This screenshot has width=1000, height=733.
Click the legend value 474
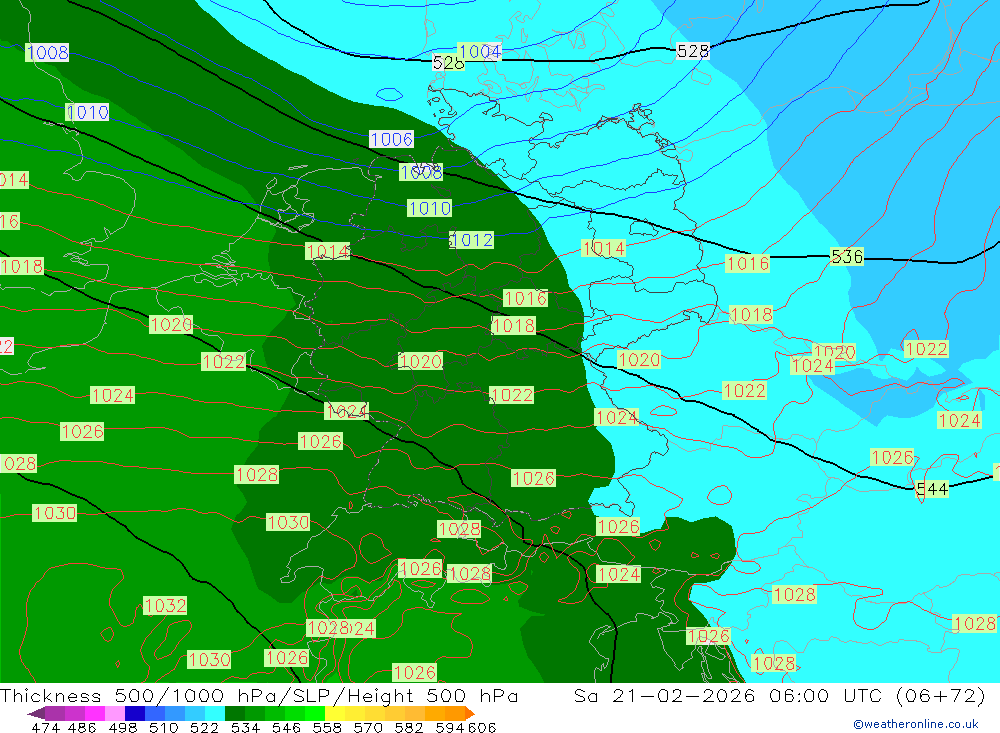pos(46,727)
